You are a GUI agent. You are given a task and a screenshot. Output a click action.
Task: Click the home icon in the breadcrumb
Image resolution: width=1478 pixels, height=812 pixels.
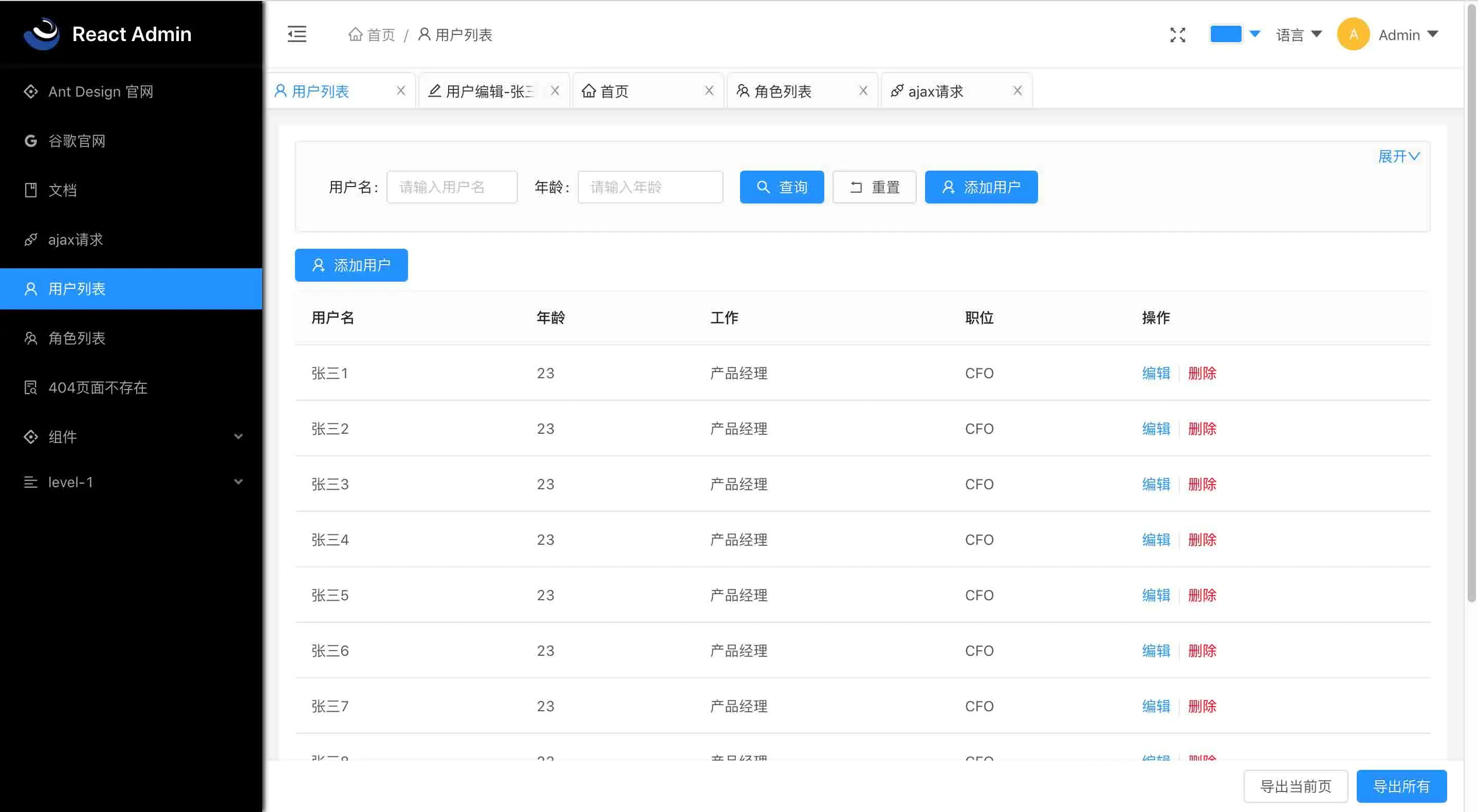click(356, 34)
